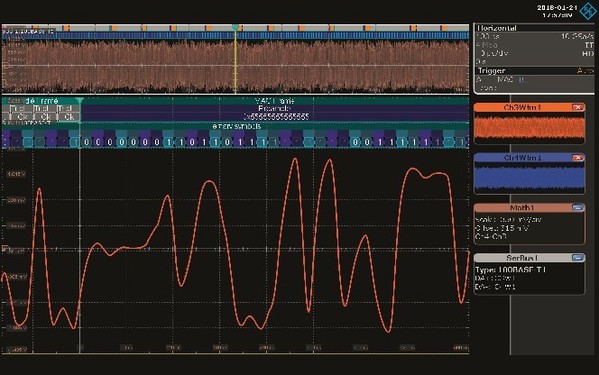The height and width of the screenshot is (375, 599).
Task: Click the Idle frame decode header
Action: tap(40, 101)
